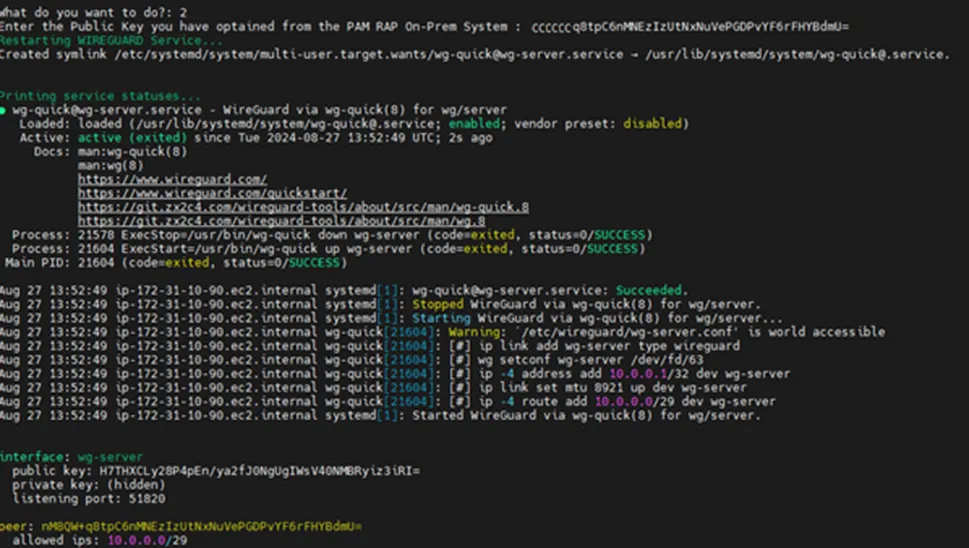Select 'WireGuard via wg-quick(8) for wg/server' unit title
The image size is (969, 548).
click(x=365, y=110)
